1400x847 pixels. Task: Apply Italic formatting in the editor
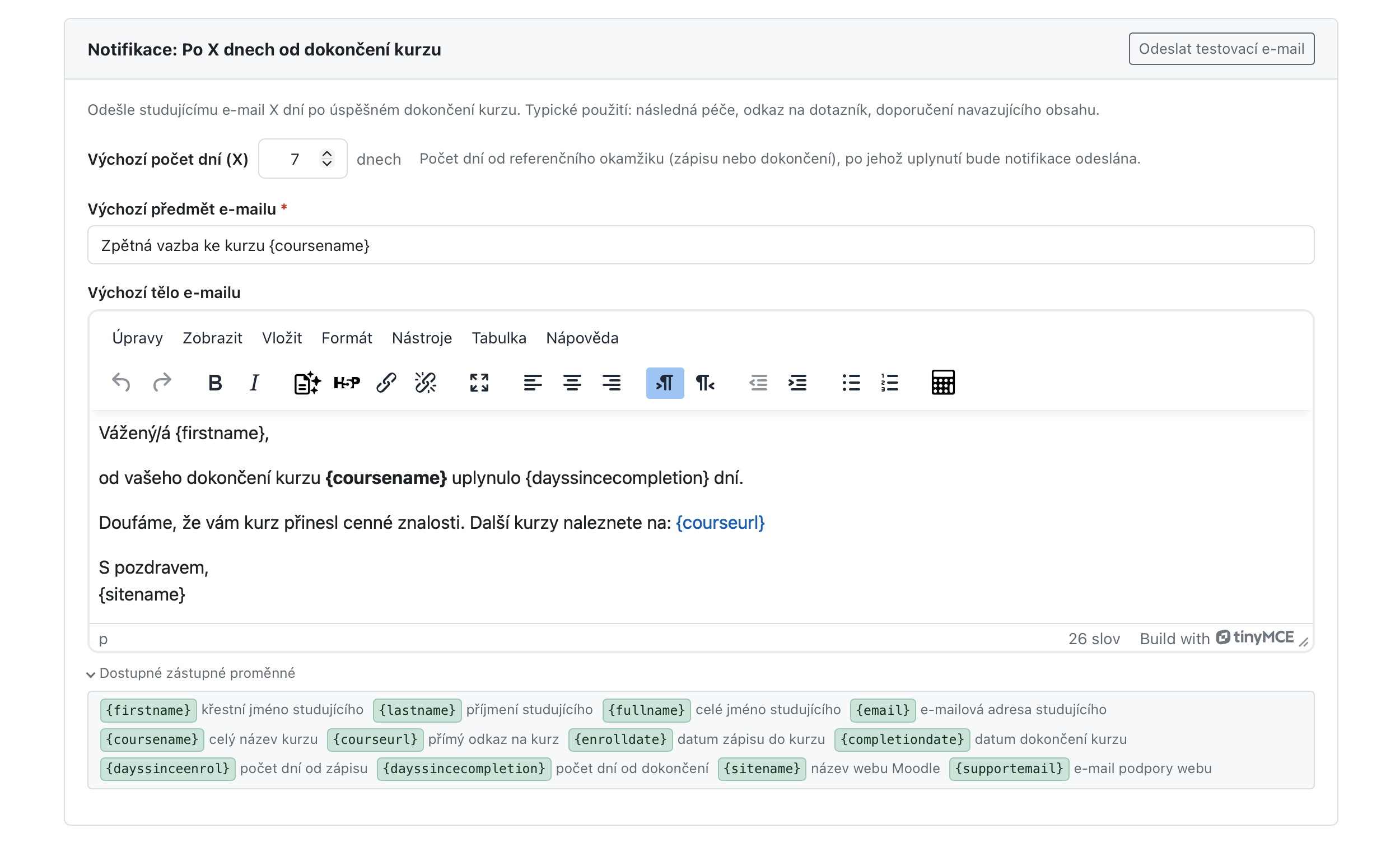pos(254,383)
